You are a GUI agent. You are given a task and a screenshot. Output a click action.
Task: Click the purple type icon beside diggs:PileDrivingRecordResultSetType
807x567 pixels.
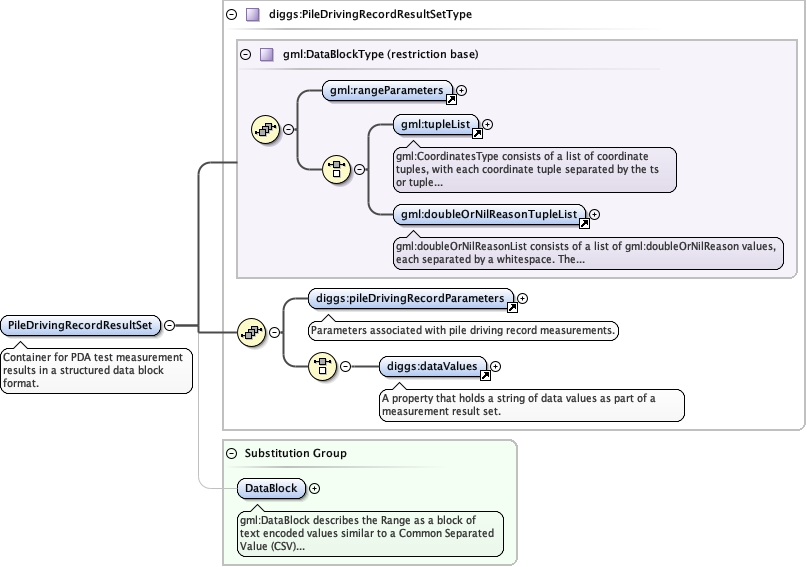coord(252,15)
